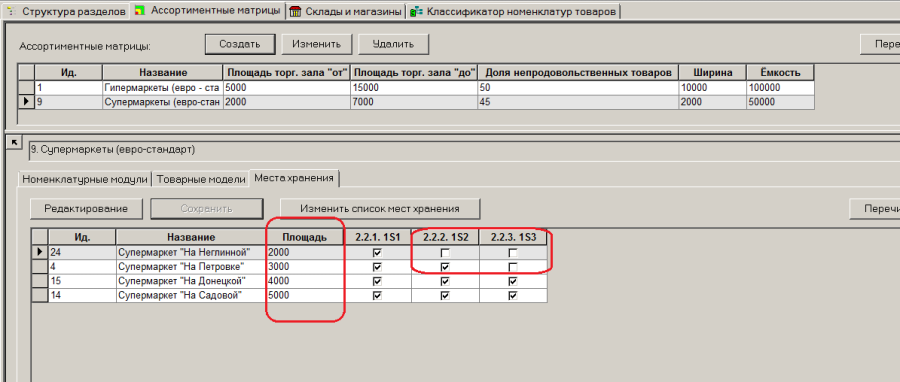Click the Id cell 15 in the storage grid
The width and height of the screenshot is (900, 382).
click(x=82, y=281)
